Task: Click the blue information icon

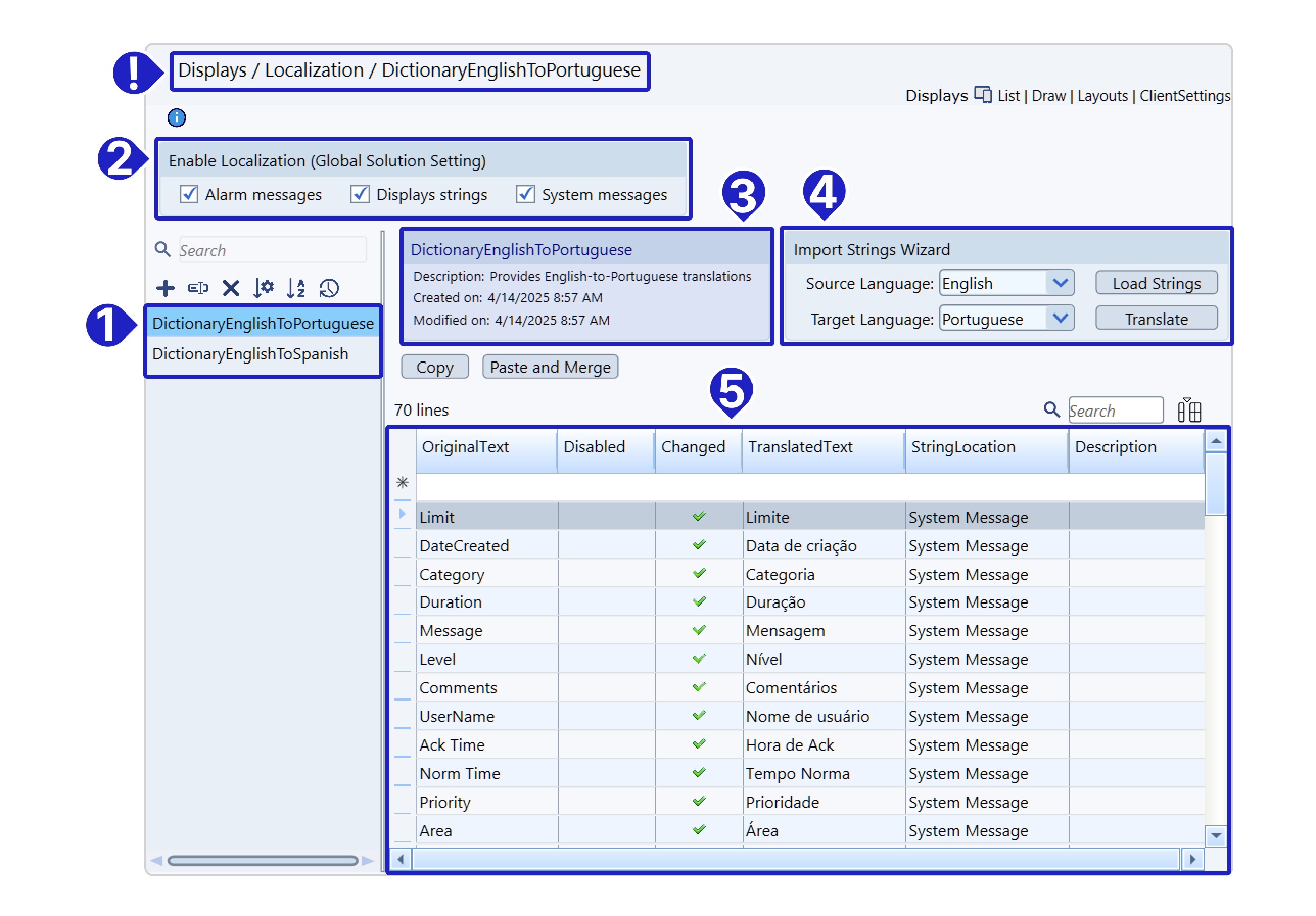Action: click(177, 118)
